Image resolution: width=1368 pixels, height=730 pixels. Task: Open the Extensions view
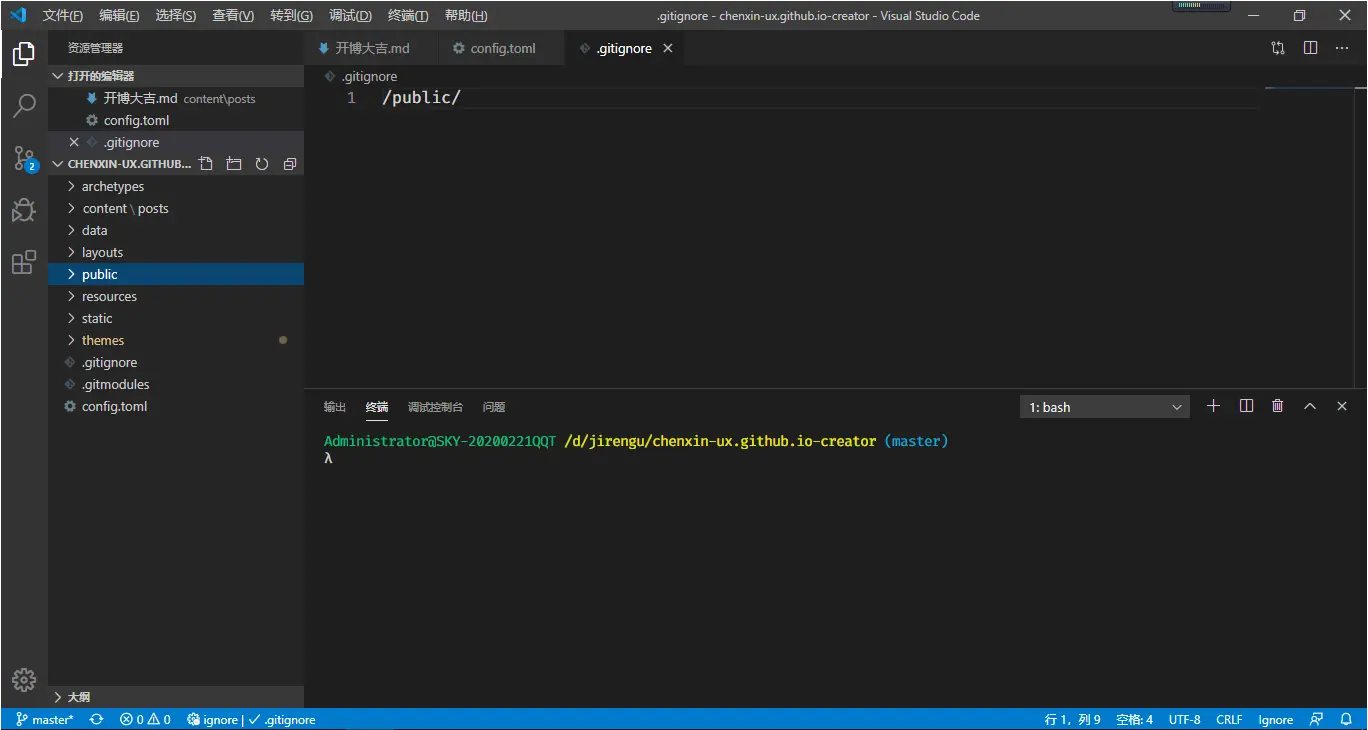(x=24, y=262)
